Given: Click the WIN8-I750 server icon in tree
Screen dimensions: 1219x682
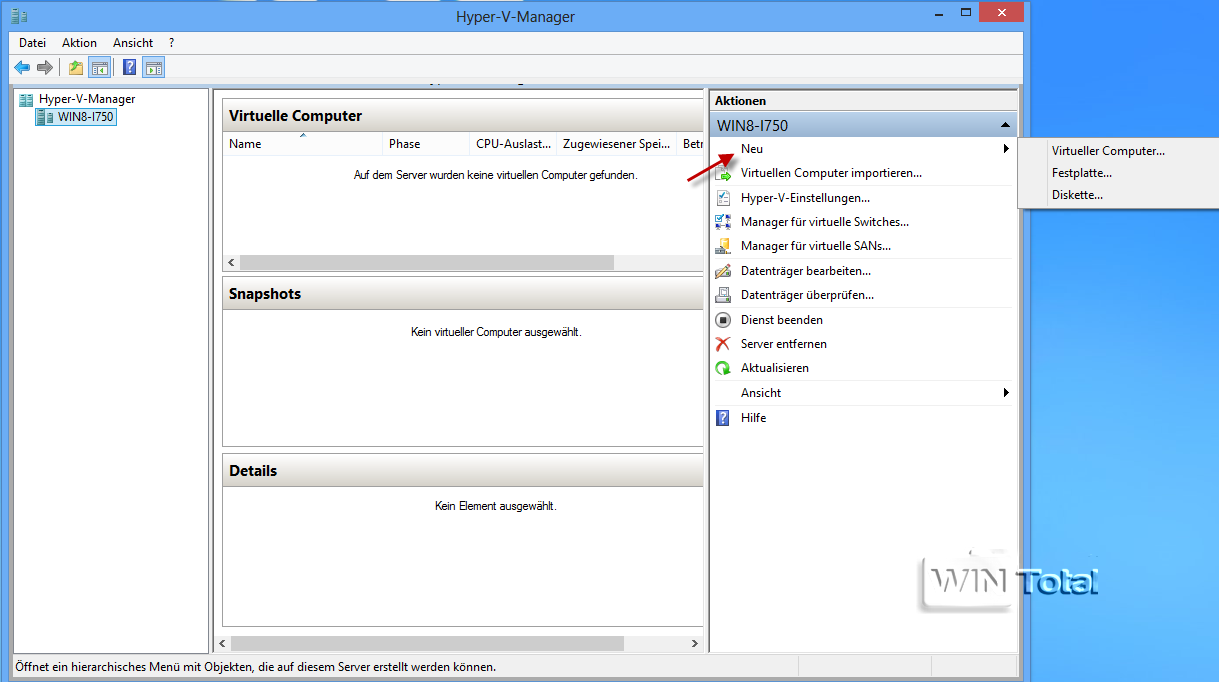Looking at the screenshot, I should click(45, 117).
